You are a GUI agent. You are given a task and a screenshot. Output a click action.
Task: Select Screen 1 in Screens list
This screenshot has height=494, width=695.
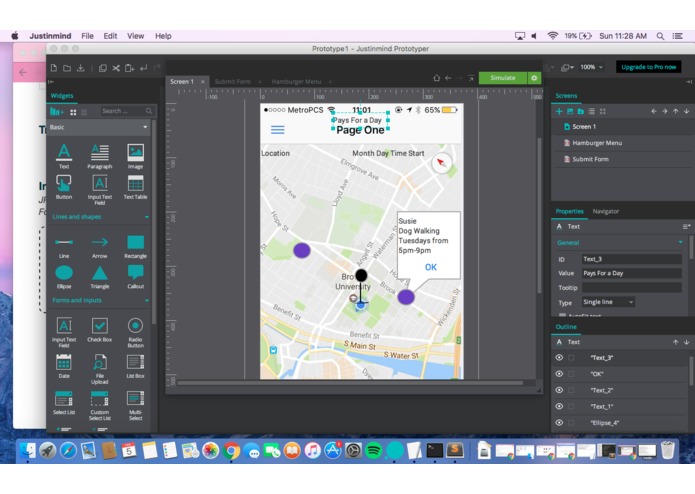584,127
